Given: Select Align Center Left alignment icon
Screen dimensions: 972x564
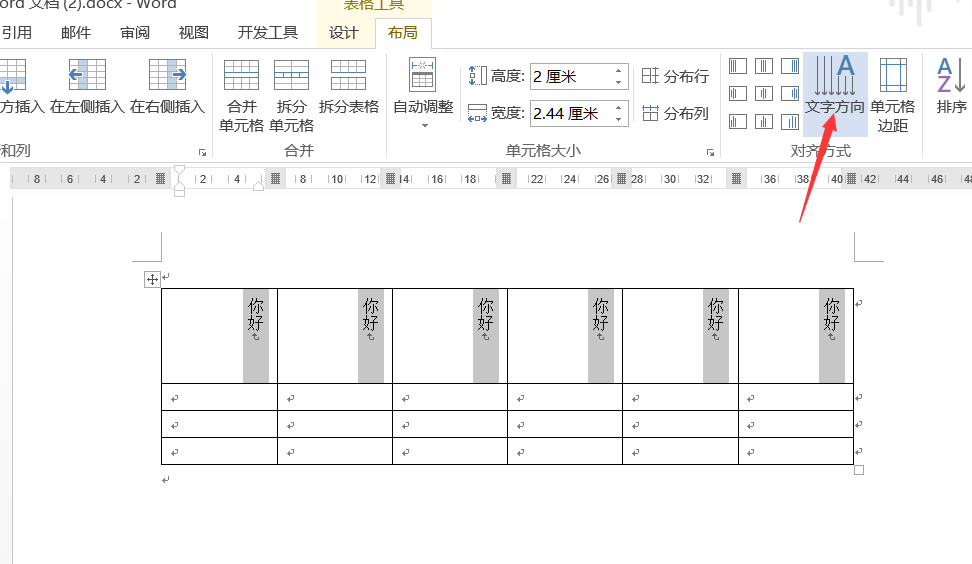Looking at the screenshot, I should click(x=738, y=94).
